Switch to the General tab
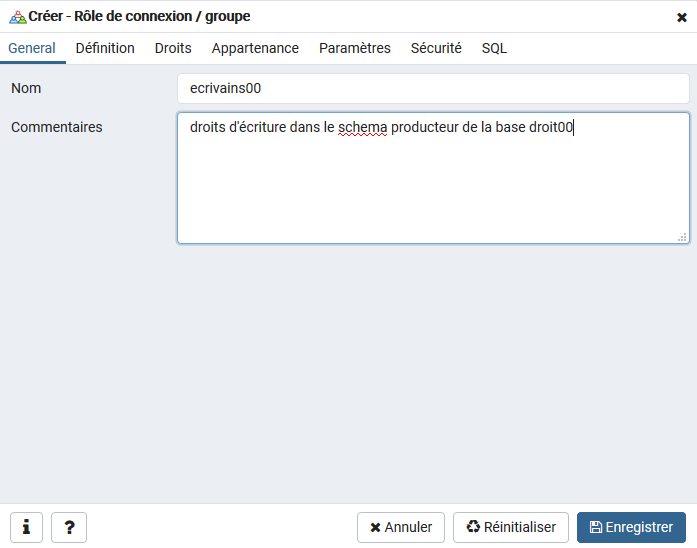Viewport: 697px width, 548px height. pyautogui.click(x=32, y=48)
